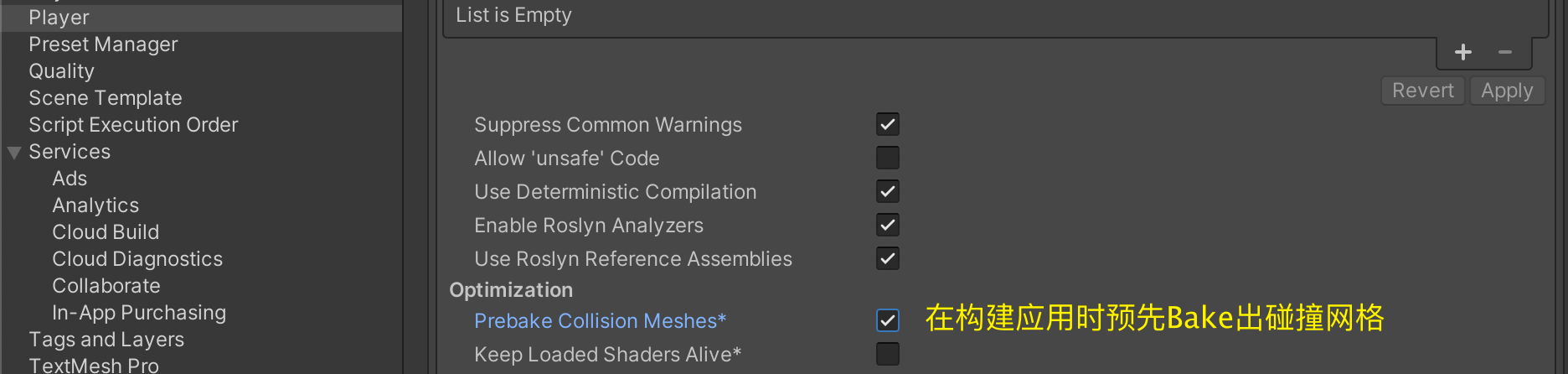
Task: Open Quality settings category
Action: point(61,71)
